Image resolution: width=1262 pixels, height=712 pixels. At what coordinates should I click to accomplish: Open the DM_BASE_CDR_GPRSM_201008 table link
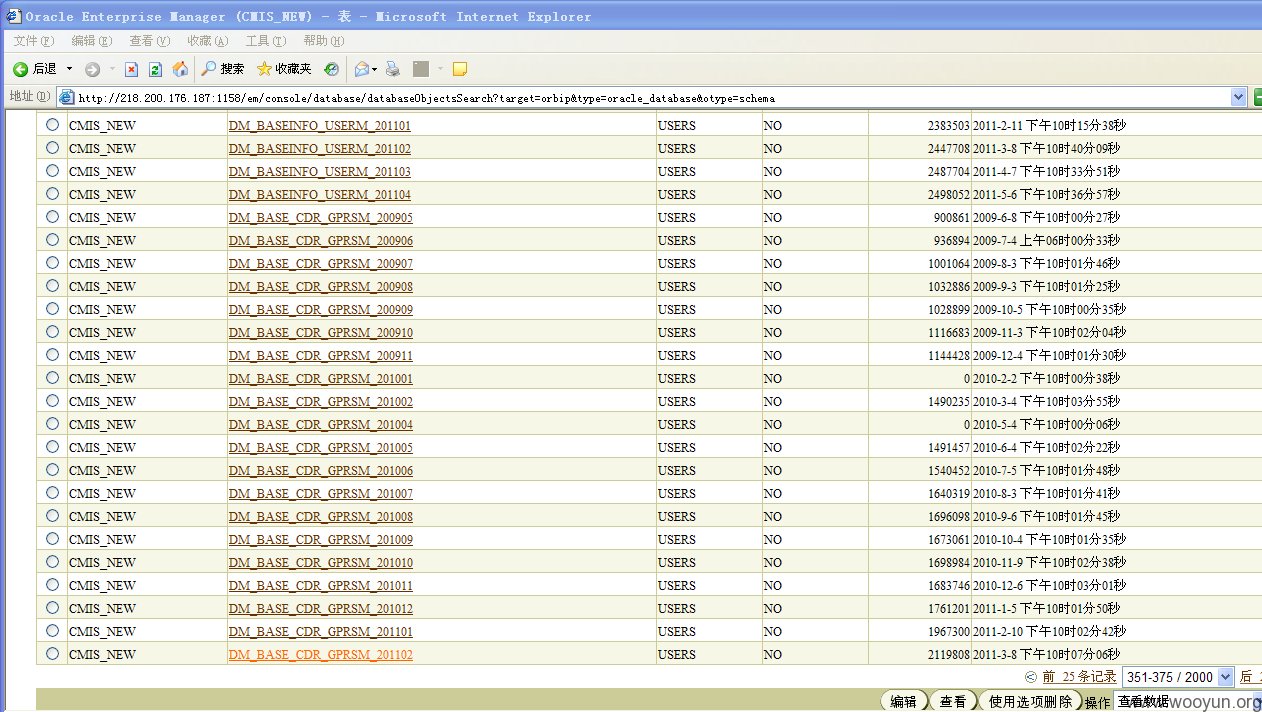coord(321,517)
